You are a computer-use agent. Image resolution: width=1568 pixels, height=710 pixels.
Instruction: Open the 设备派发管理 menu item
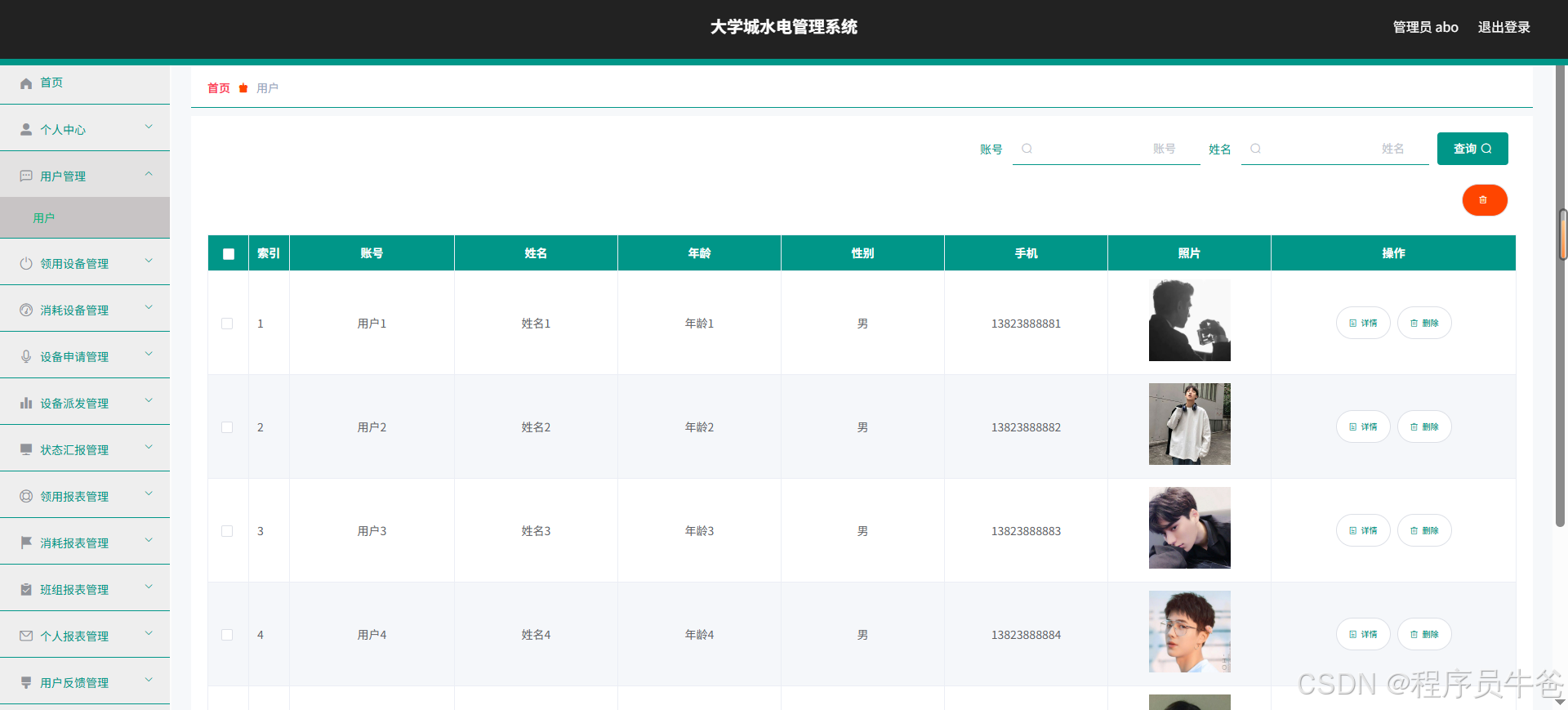pyautogui.click(x=85, y=404)
